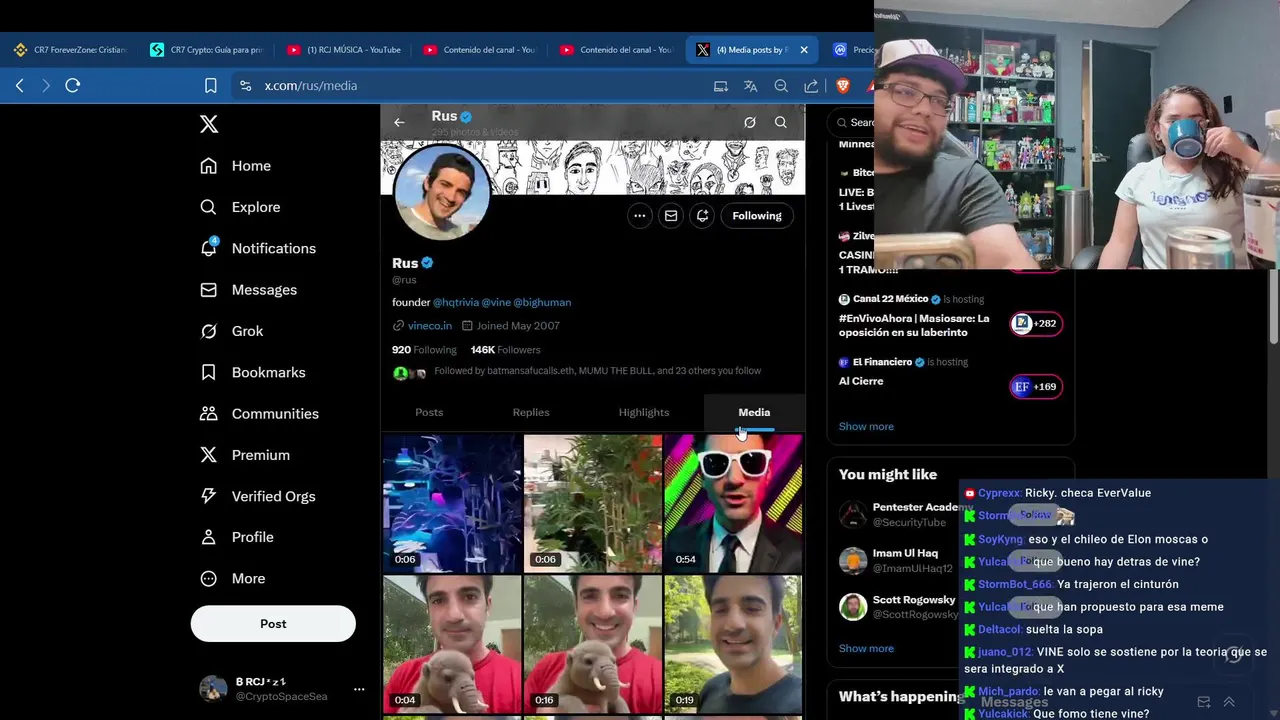The image size is (1280, 720).
Task: Select the Media tab
Action: (x=754, y=412)
